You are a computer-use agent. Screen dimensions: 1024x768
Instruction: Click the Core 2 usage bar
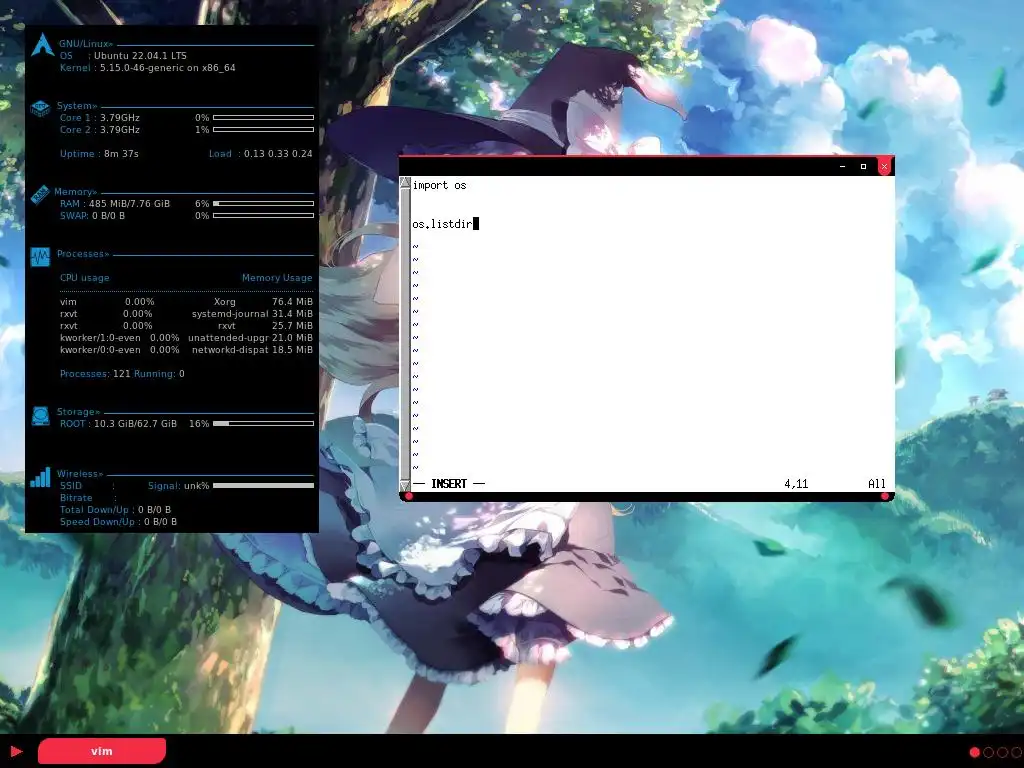[263, 129]
